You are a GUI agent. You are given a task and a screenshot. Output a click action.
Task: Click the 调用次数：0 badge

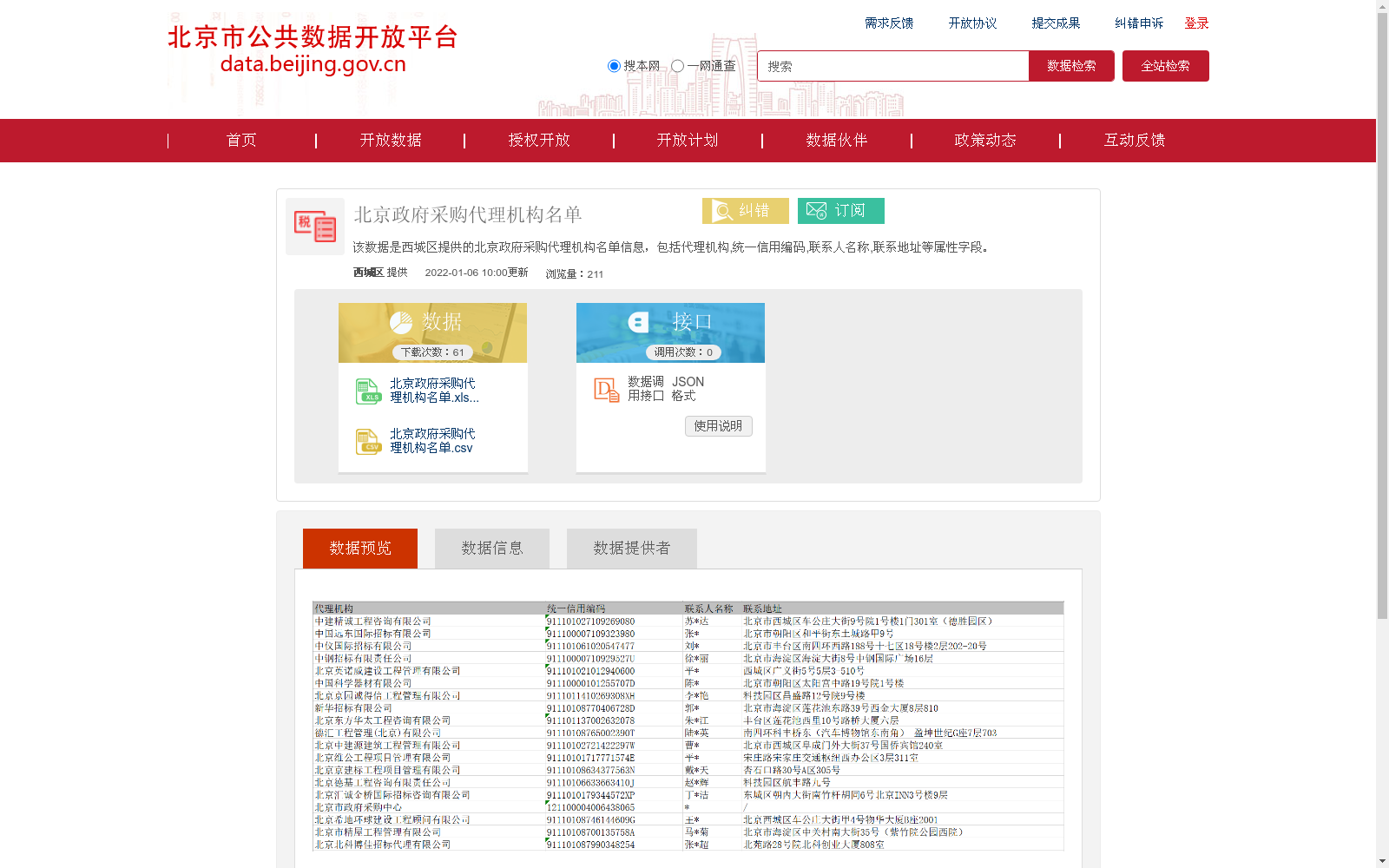click(683, 352)
